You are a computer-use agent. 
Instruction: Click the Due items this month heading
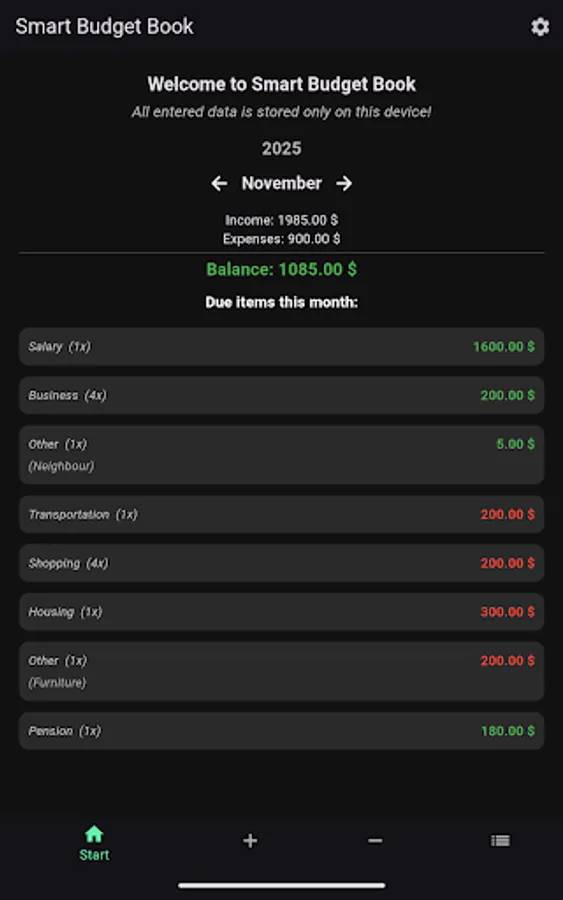281,302
